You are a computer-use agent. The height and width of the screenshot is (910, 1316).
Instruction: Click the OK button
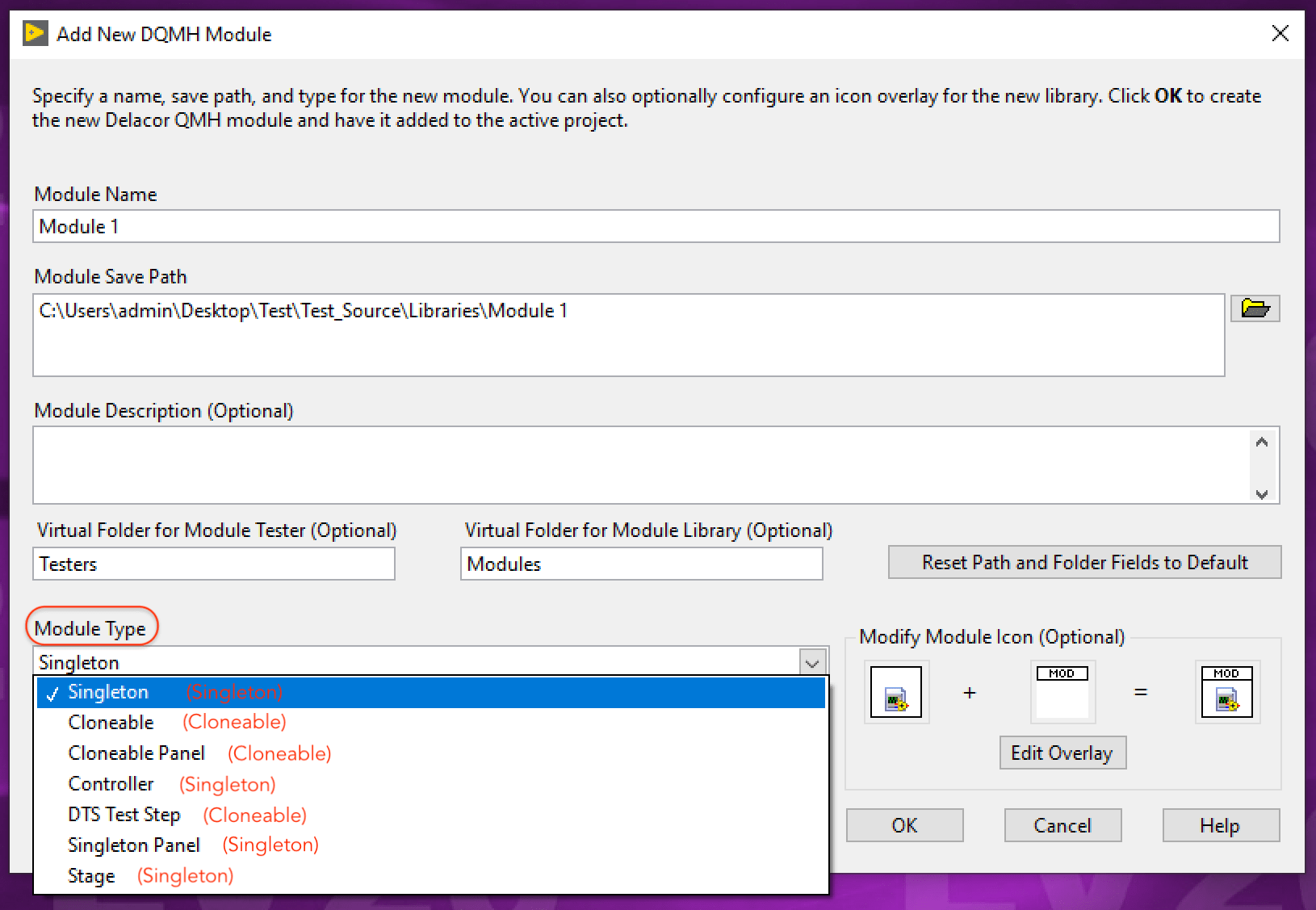tap(904, 825)
